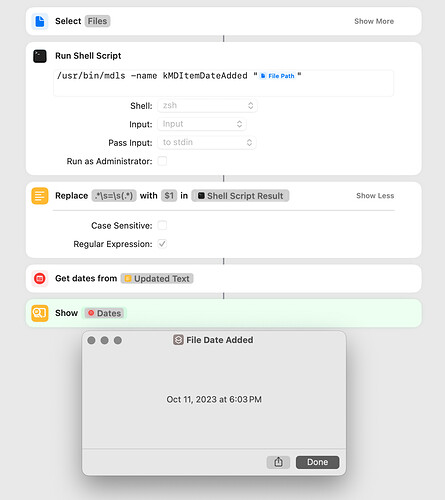Click the blue Select Files action icon
445x500 pixels.
(40, 21)
